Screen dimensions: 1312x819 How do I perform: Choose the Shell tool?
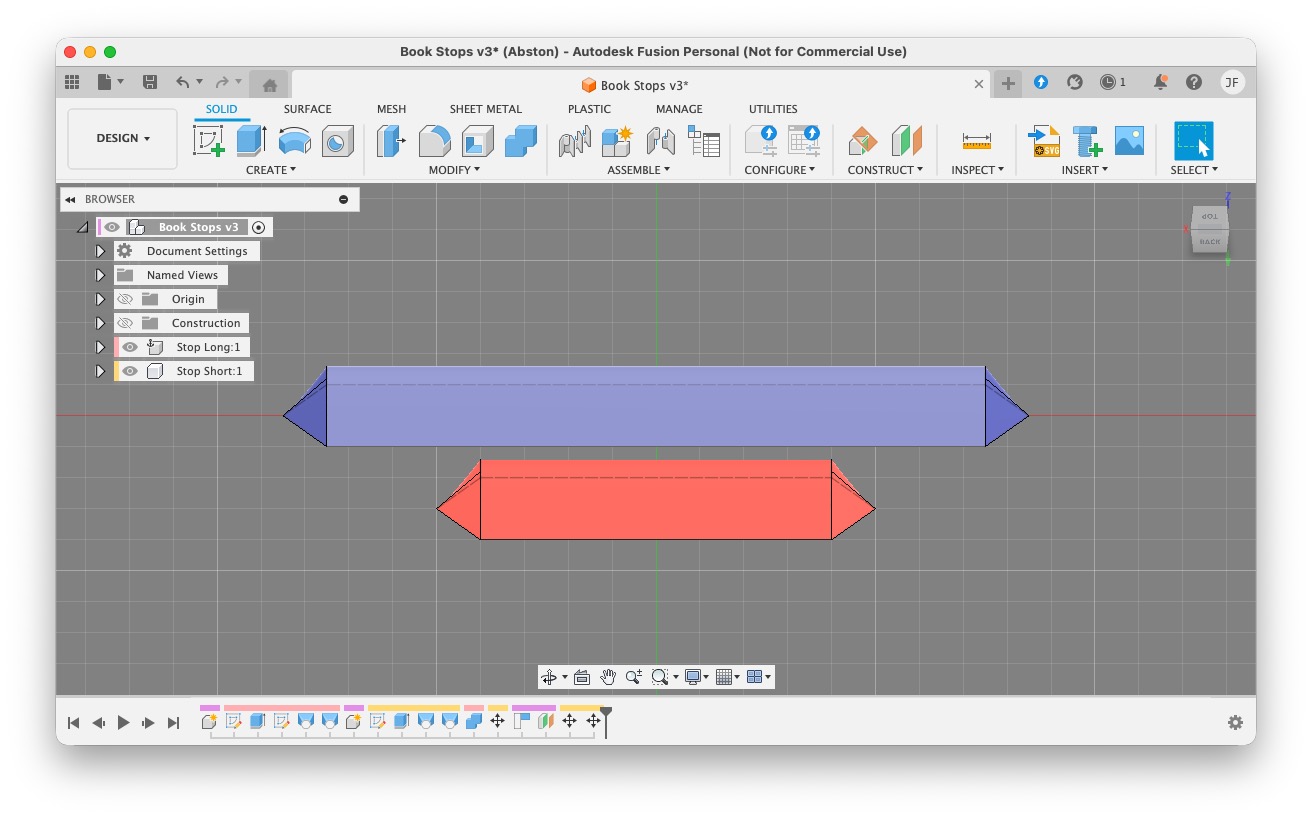(x=477, y=141)
